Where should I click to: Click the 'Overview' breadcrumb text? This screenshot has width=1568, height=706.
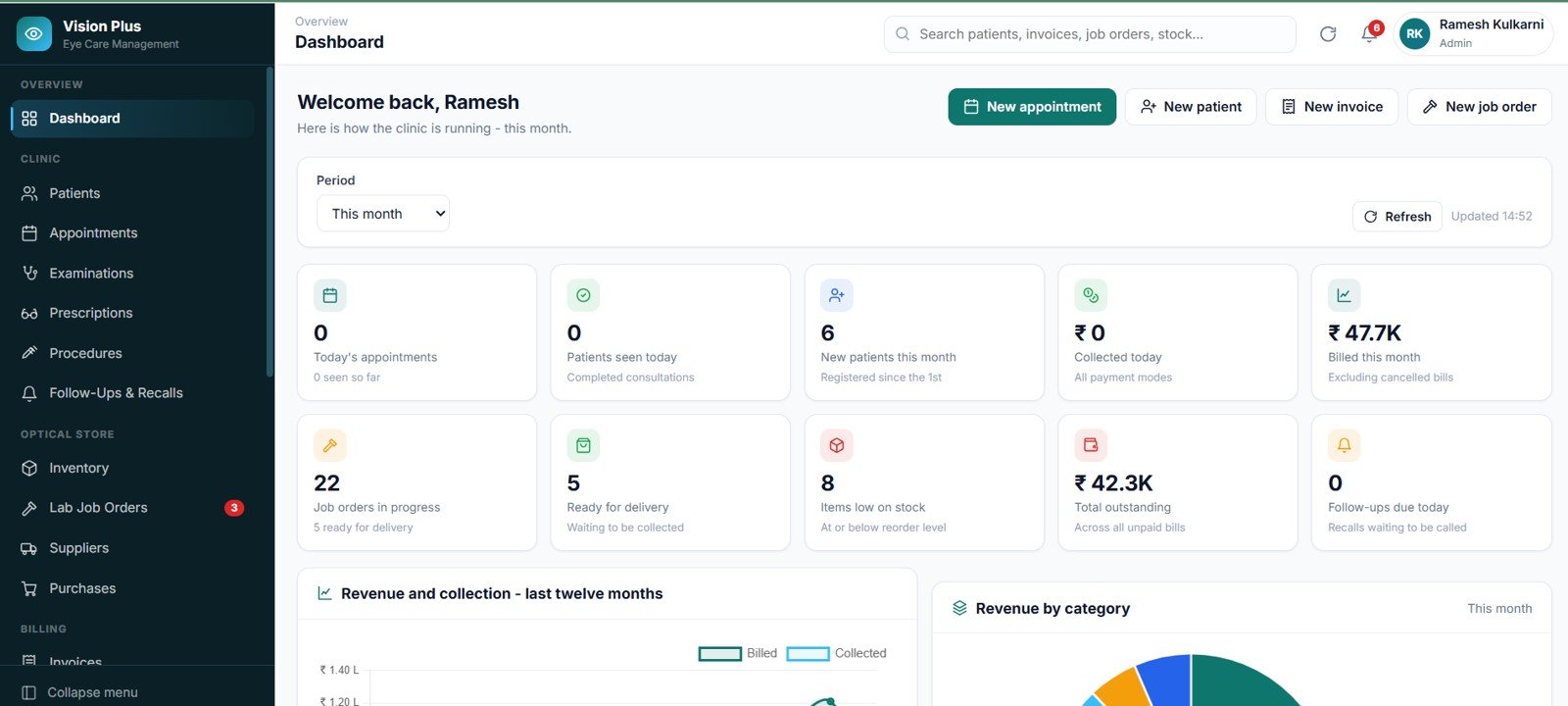point(321,22)
